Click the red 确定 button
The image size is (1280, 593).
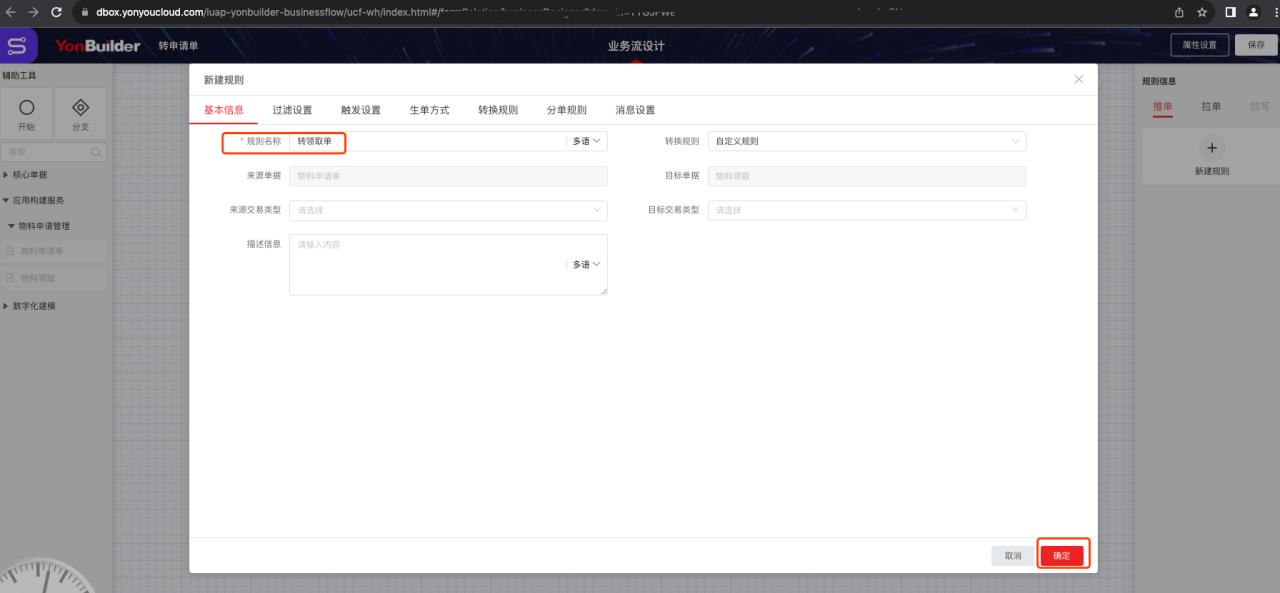1062,556
